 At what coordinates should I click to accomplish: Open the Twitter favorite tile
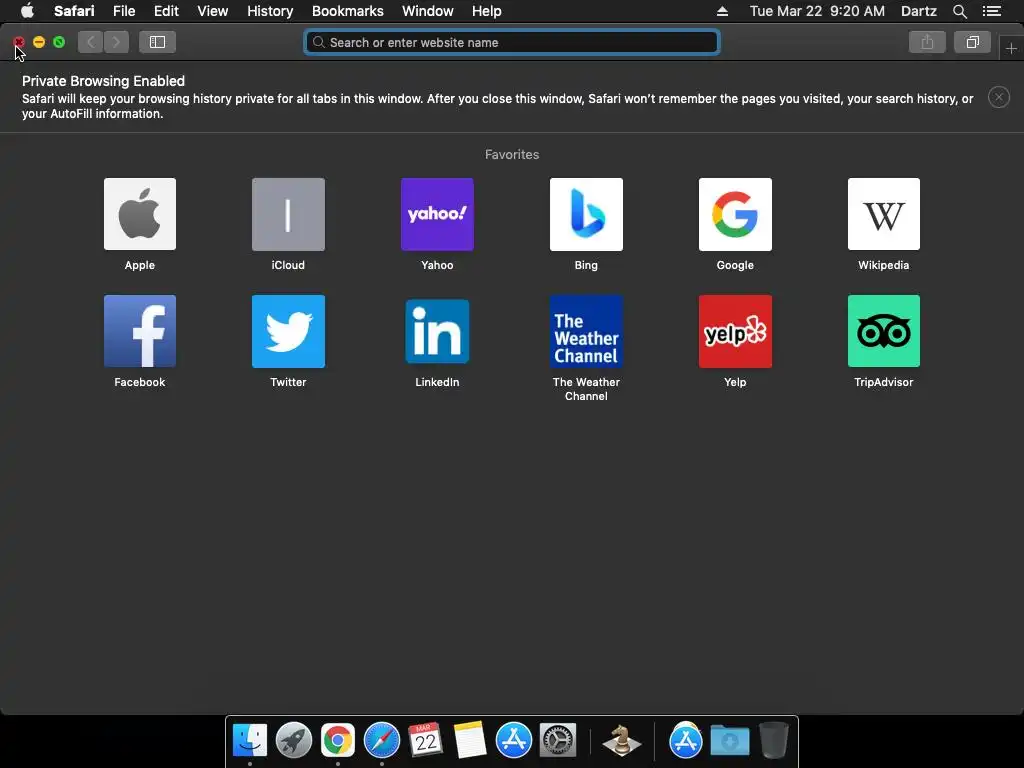[288, 331]
